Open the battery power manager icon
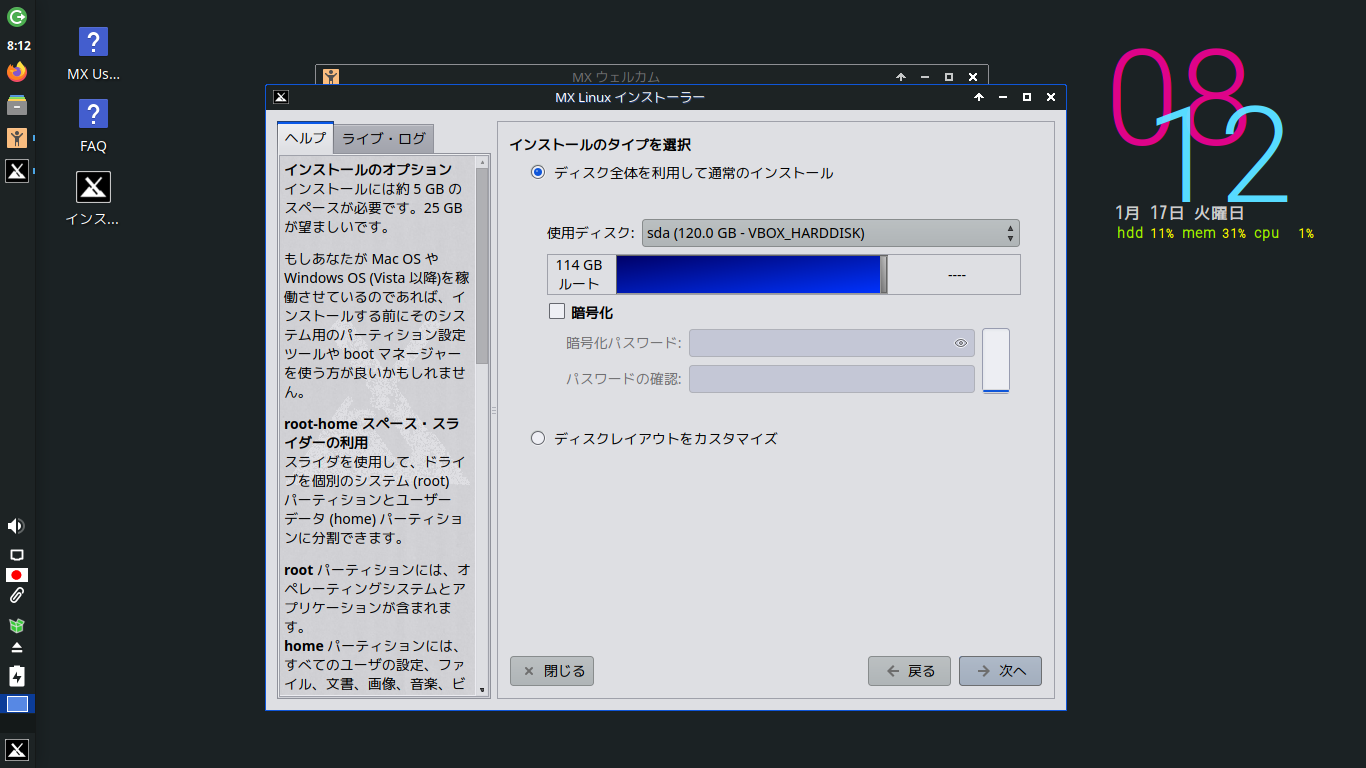Viewport: 1366px width, 768px height. 17,676
